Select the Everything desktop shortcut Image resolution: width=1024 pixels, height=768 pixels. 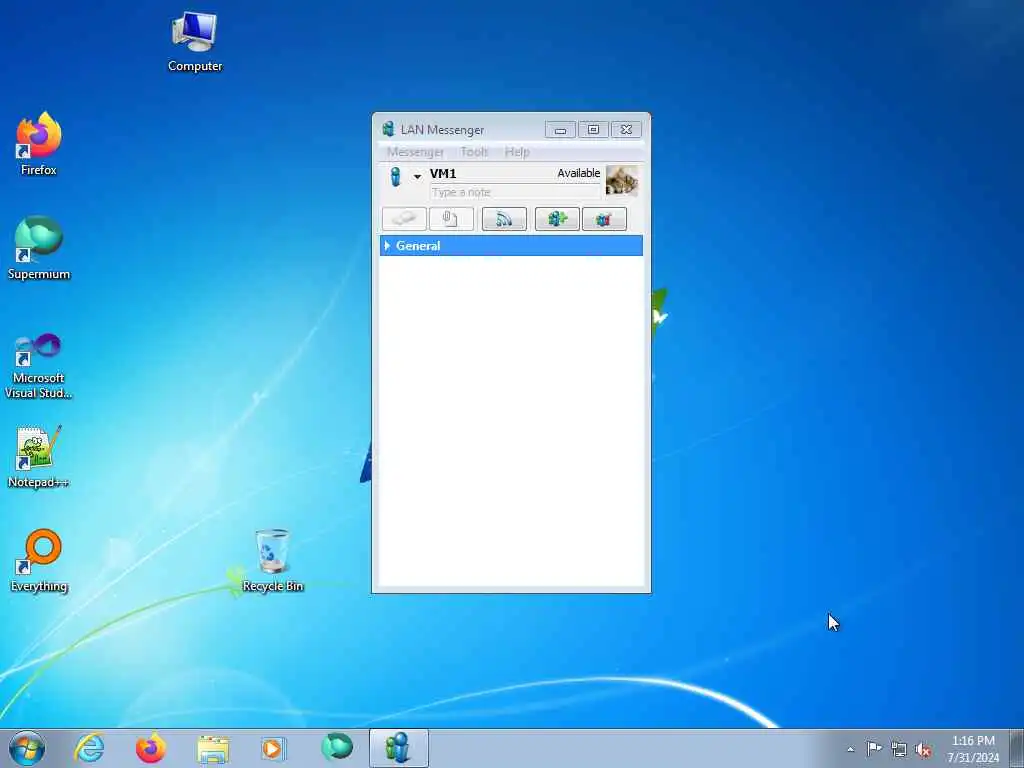click(39, 560)
